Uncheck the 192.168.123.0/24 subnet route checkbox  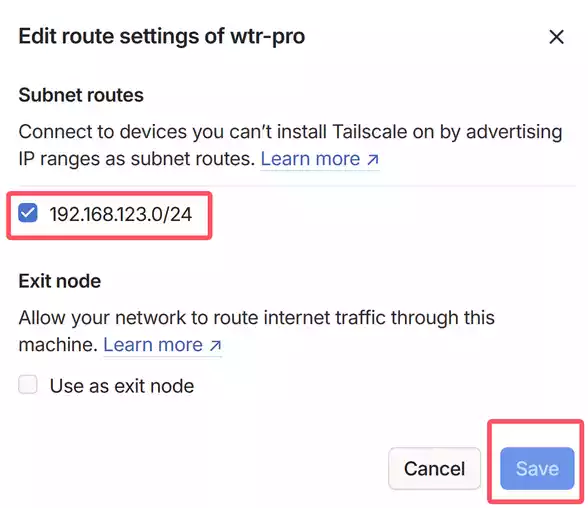pos(28,213)
